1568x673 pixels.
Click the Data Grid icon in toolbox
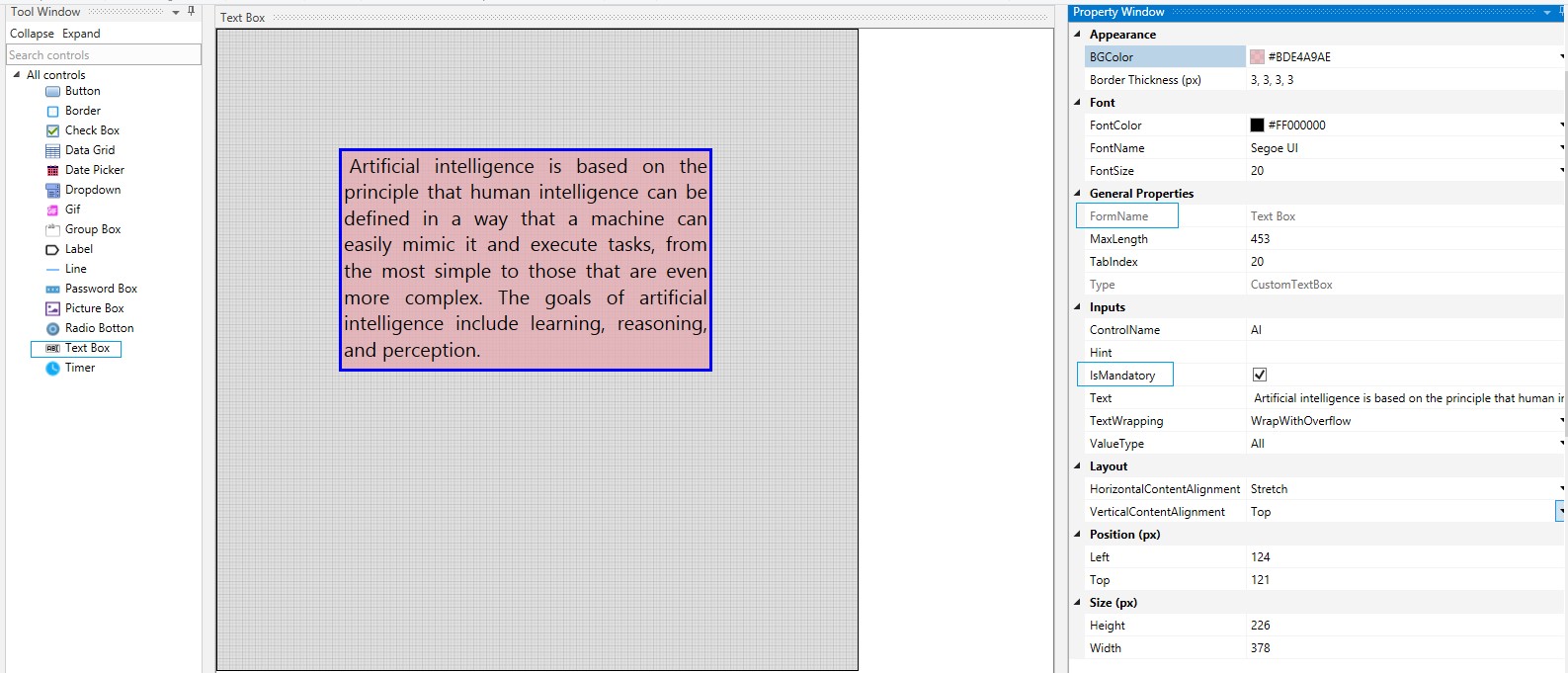click(x=52, y=151)
